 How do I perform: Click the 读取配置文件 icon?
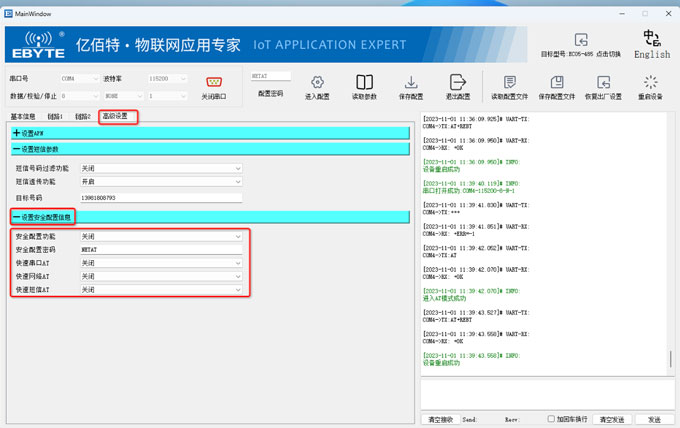coord(510,82)
